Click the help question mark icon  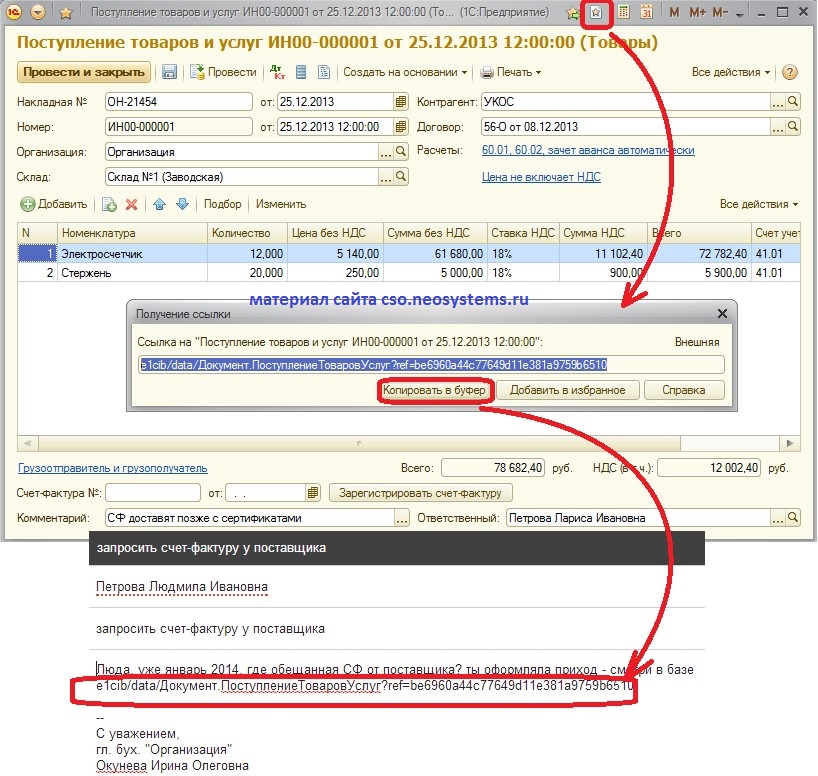(x=790, y=72)
